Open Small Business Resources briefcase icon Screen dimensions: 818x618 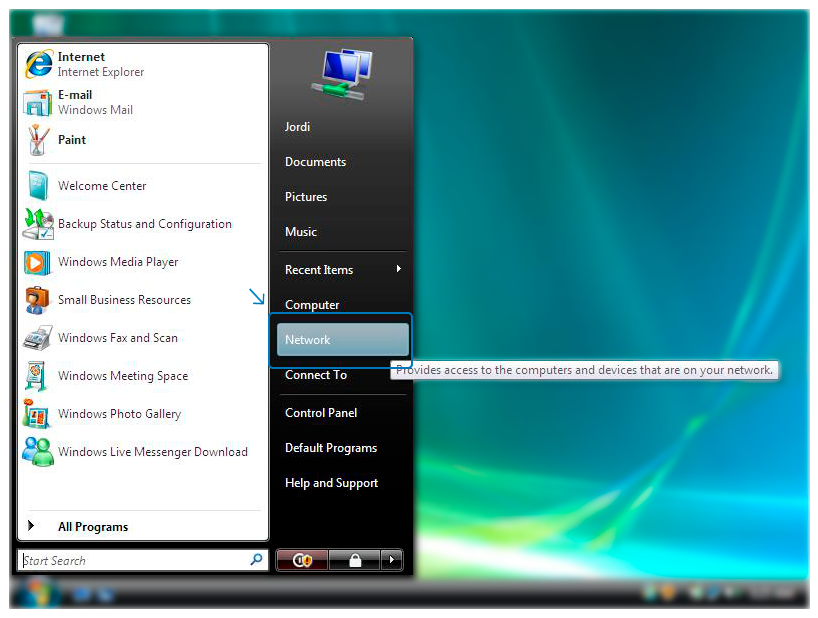point(38,300)
